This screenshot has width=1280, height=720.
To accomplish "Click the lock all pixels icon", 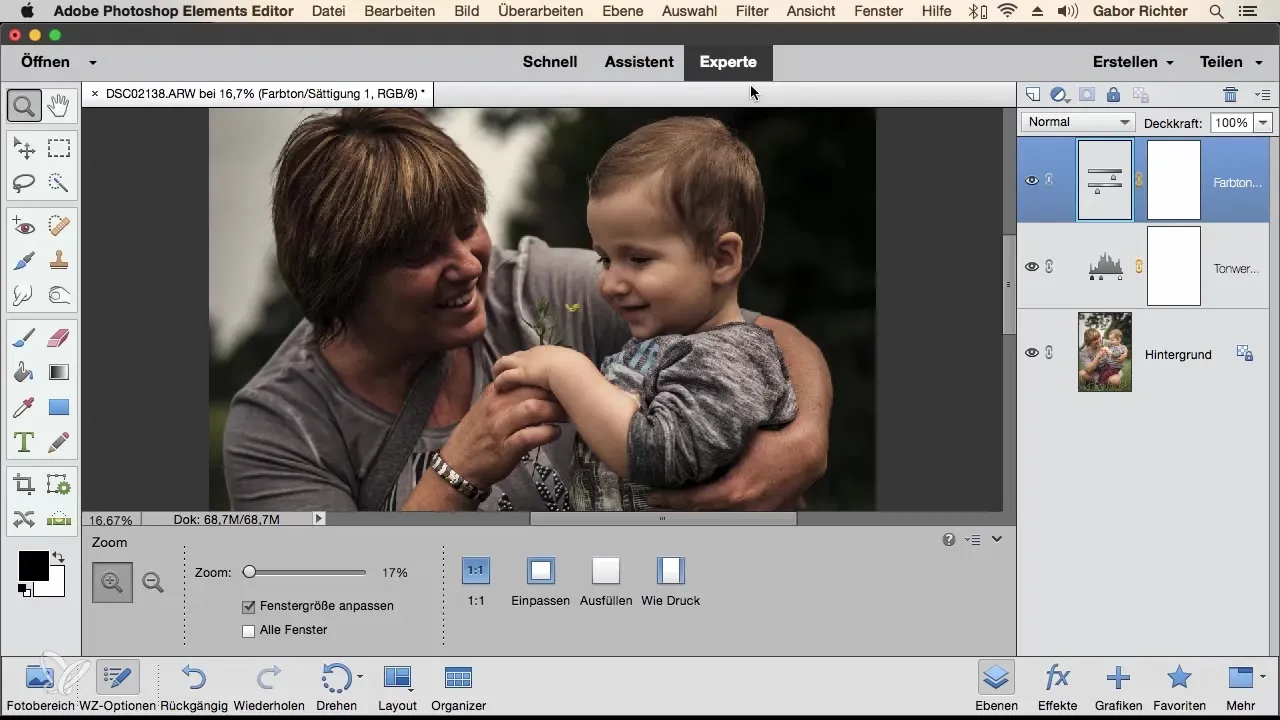I will tap(1113, 95).
